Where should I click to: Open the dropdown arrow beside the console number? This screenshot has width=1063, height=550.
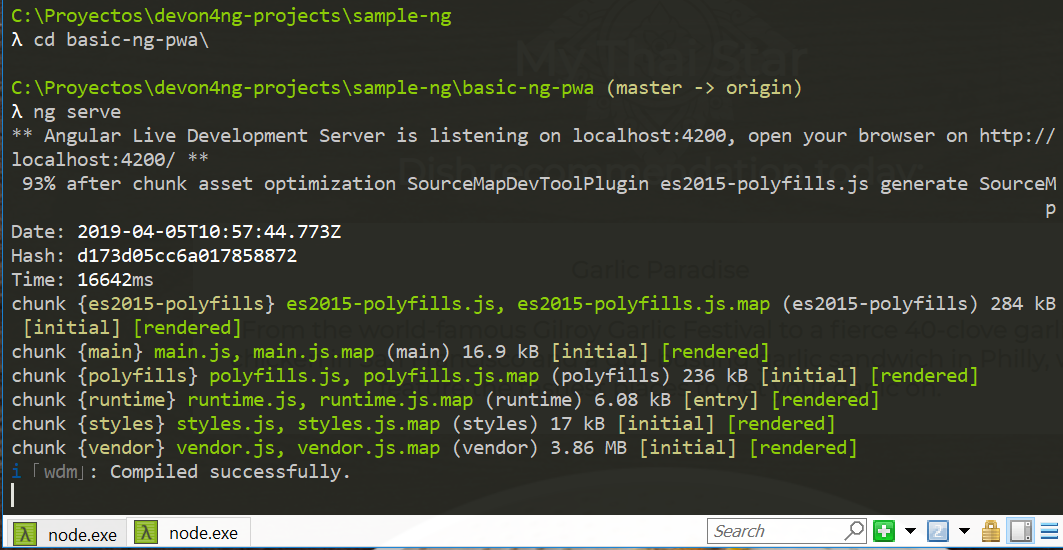(x=964, y=531)
